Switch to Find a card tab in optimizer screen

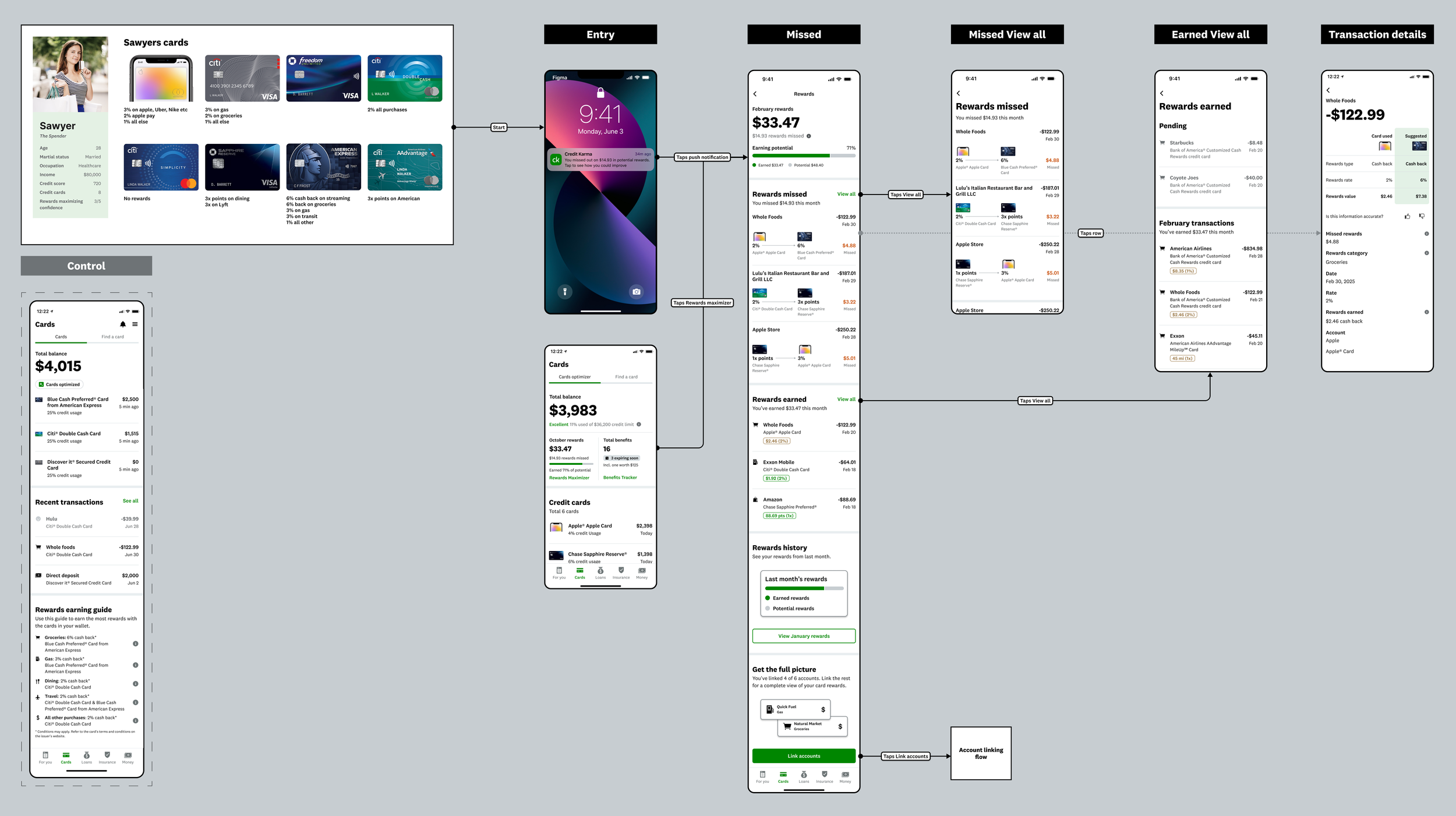(626, 377)
